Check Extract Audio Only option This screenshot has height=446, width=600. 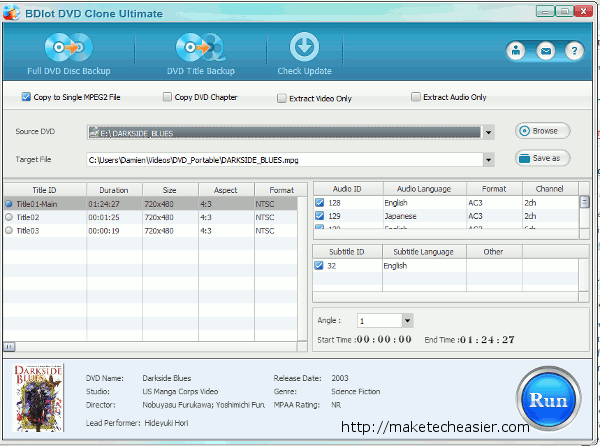[415, 98]
